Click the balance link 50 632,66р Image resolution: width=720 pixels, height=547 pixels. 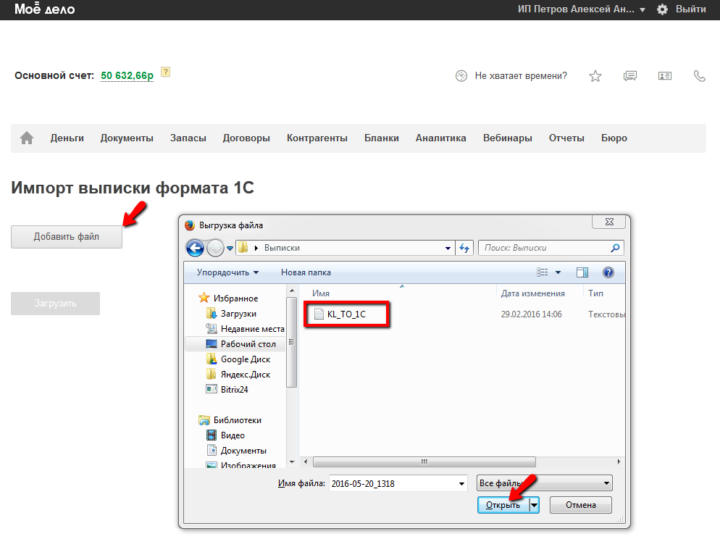click(x=127, y=75)
